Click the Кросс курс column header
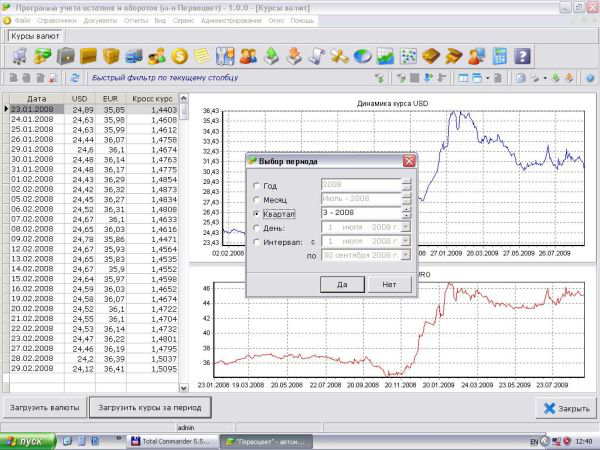This screenshot has width=600, height=450. pos(152,99)
